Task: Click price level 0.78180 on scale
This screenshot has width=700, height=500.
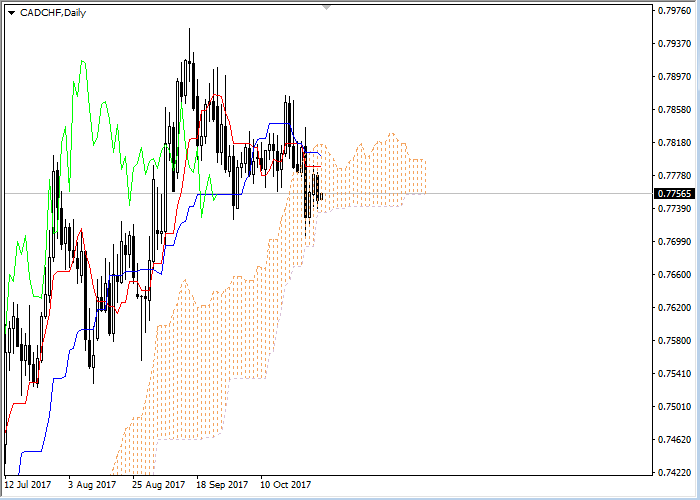Action: click(675, 142)
